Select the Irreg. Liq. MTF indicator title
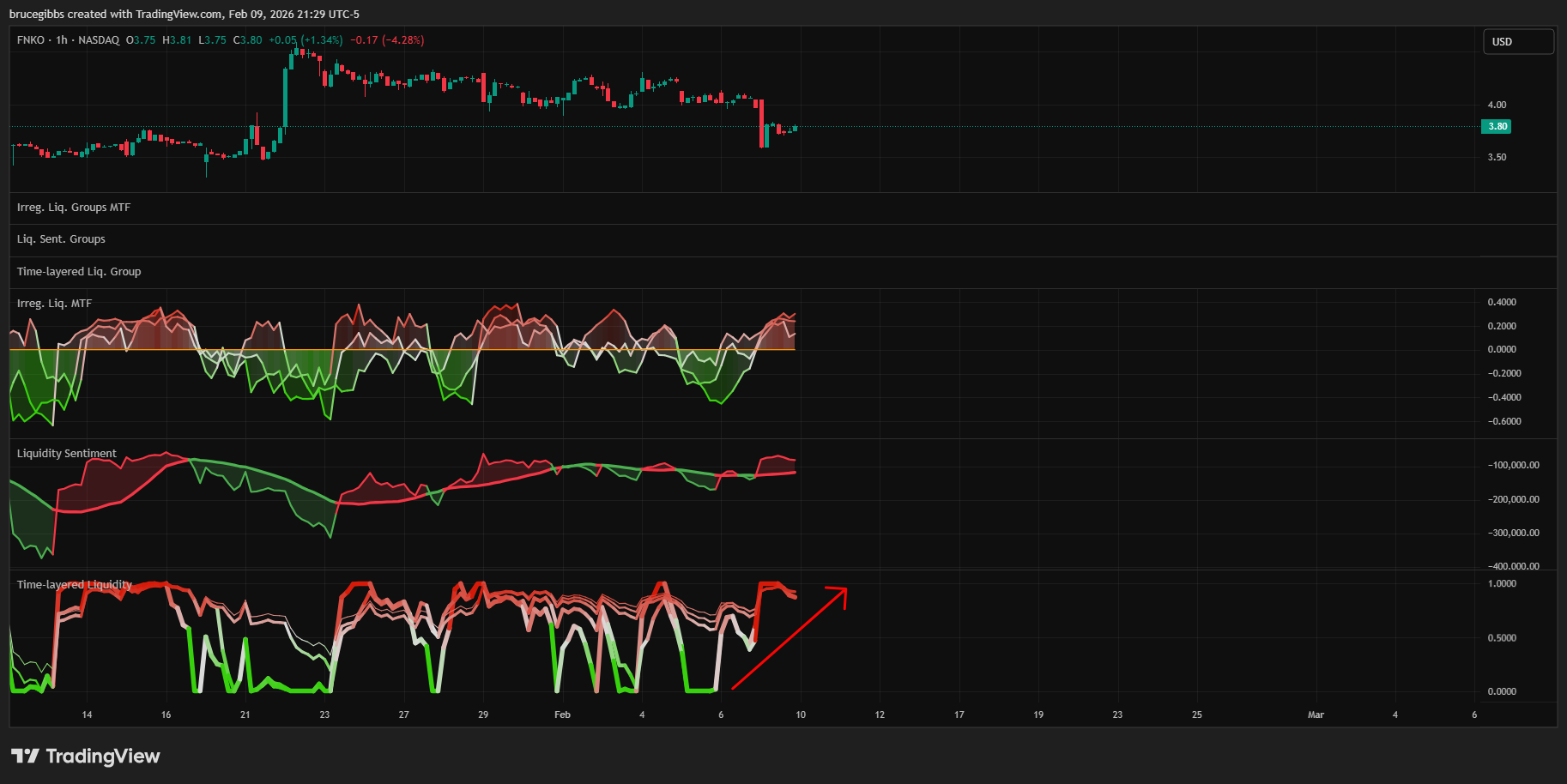The image size is (1567, 784). pyautogui.click(x=54, y=304)
